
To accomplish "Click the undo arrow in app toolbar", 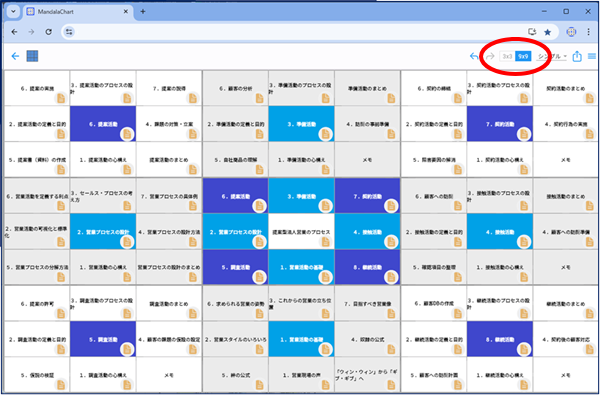I will [x=474, y=57].
